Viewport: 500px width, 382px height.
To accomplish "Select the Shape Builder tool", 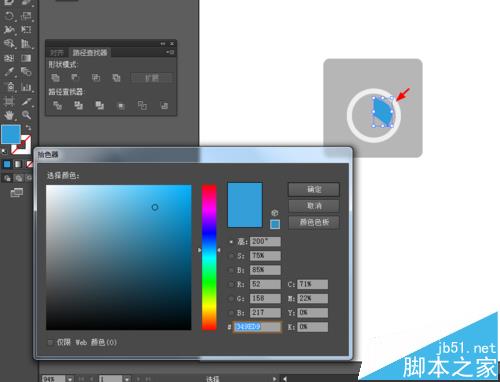I will coord(9,44).
